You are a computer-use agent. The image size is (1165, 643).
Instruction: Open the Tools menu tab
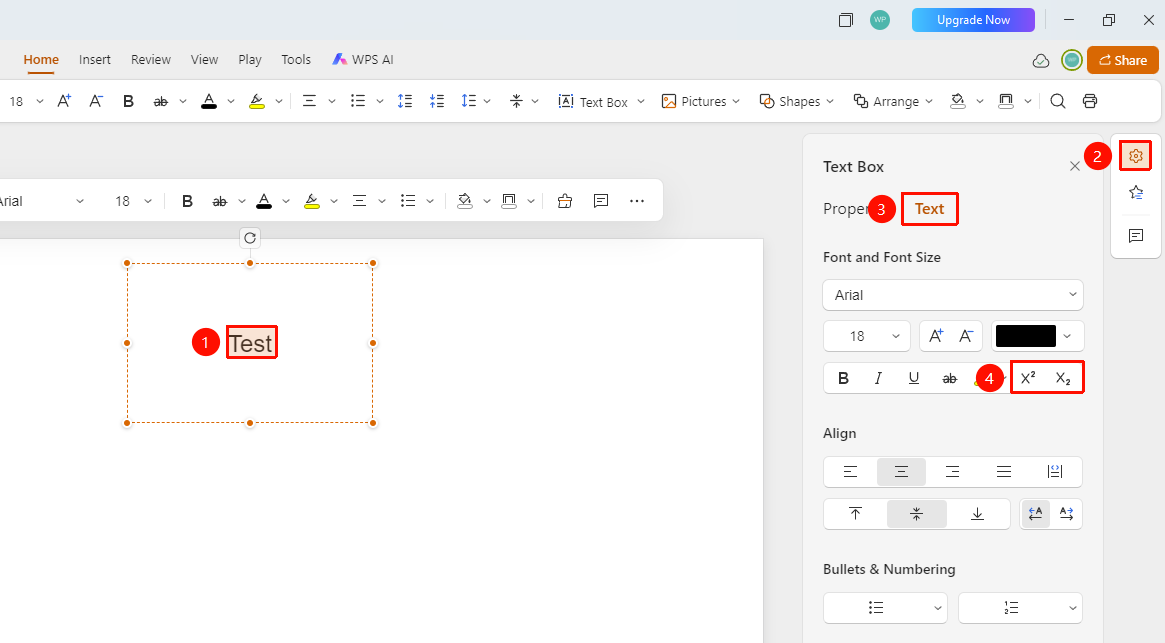click(296, 59)
